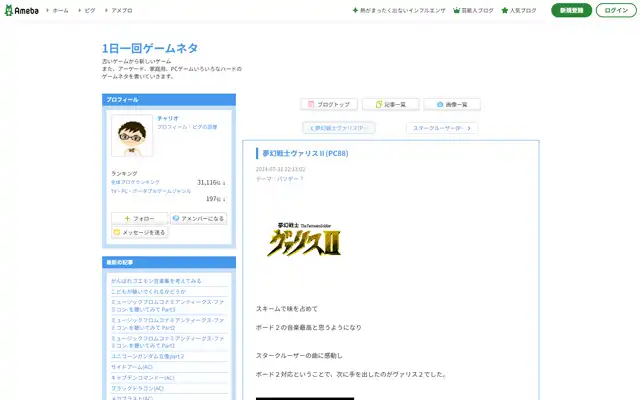Click the Ameba logo

[22, 10]
